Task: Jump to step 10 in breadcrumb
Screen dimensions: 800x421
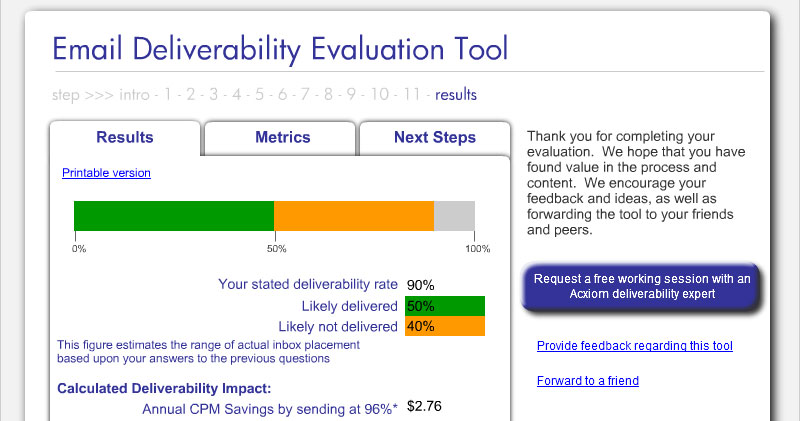Action: (380, 94)
